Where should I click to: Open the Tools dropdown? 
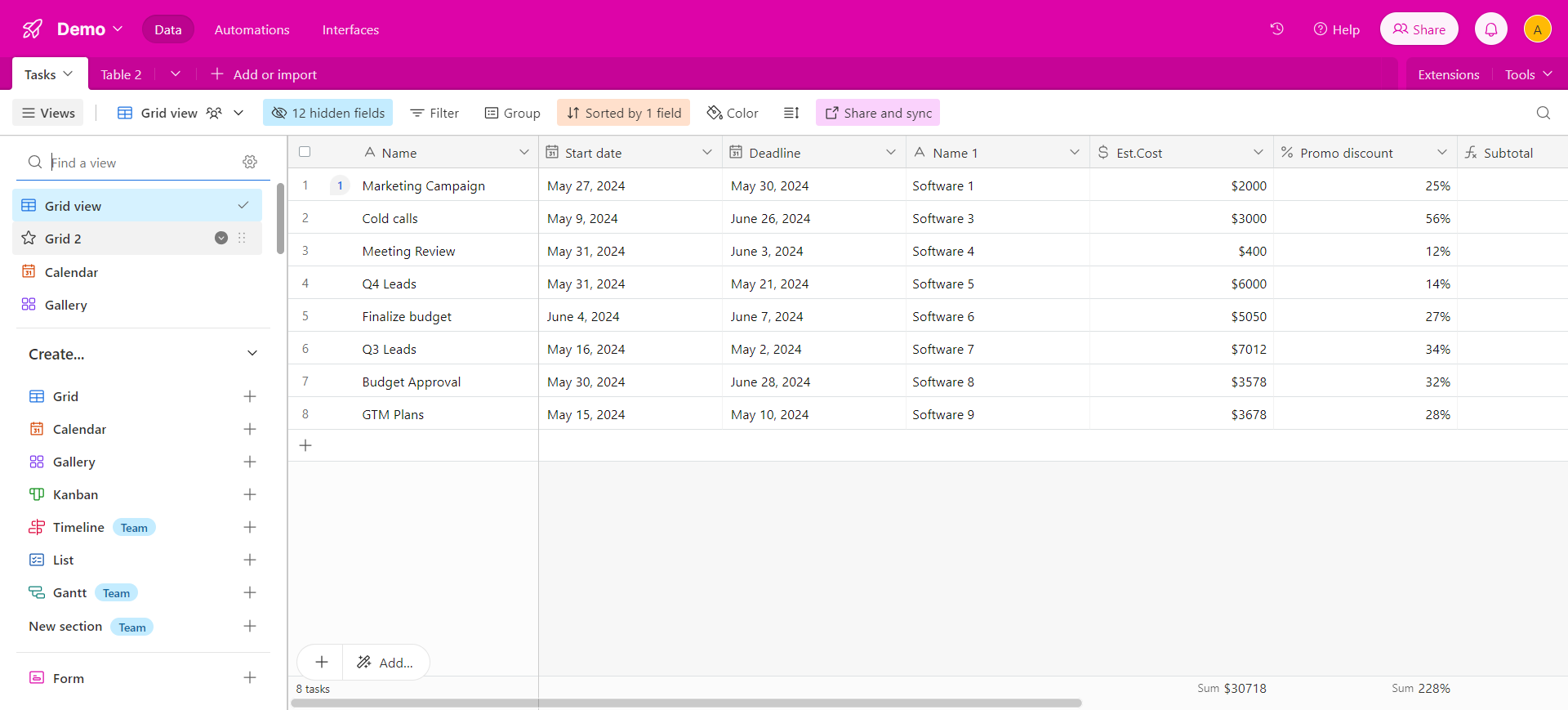tap(1528, 74)
